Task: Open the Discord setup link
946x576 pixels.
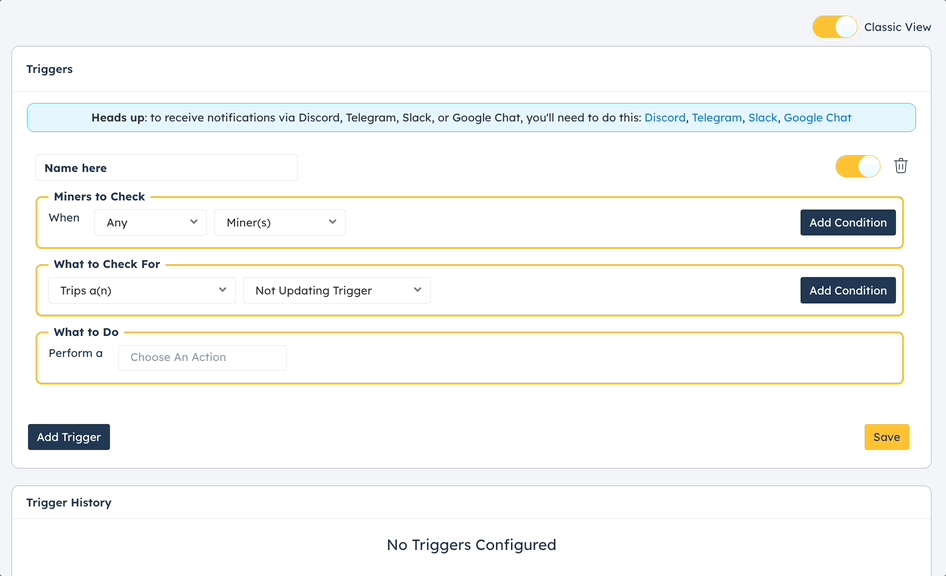Action: (x=665, y=118)
